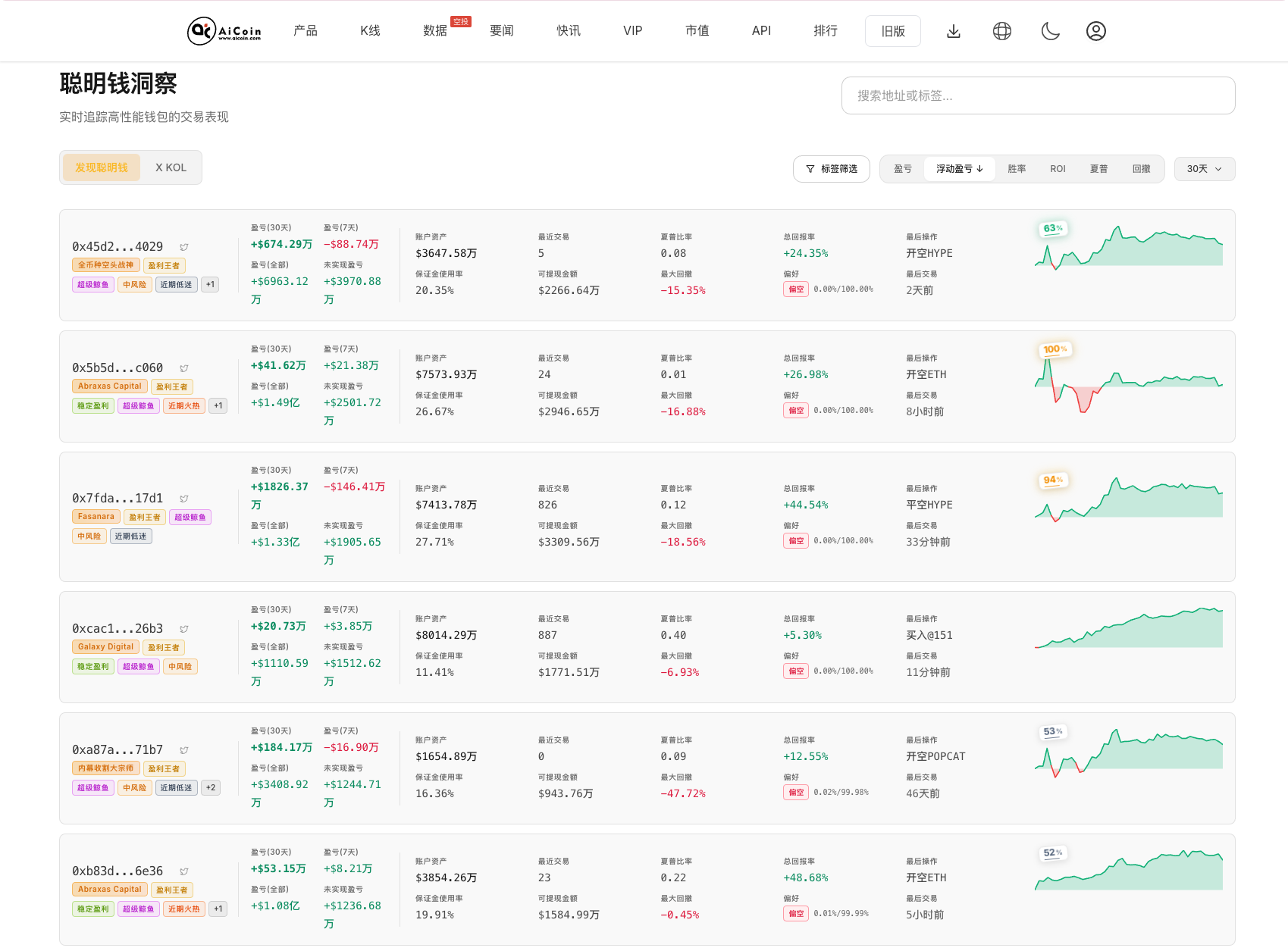Open the 数据 menu in the navigation
Screen dimensions: 1288x951
(435, 31)
